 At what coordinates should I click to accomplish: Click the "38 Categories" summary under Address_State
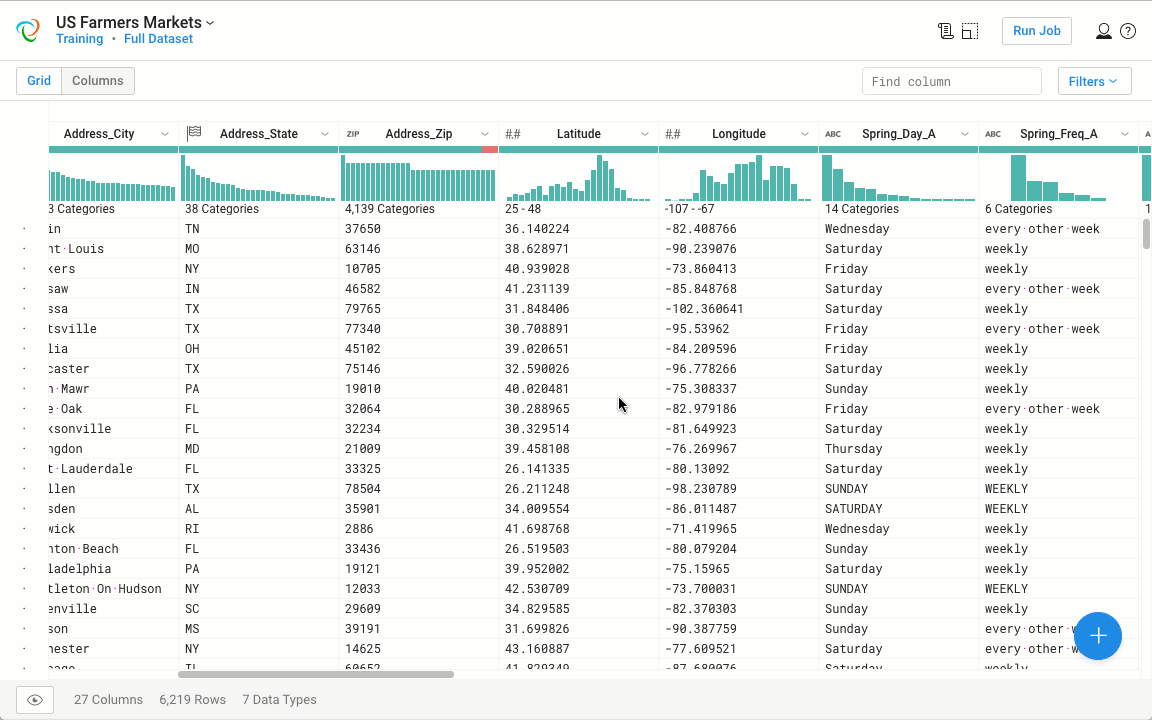222,209
